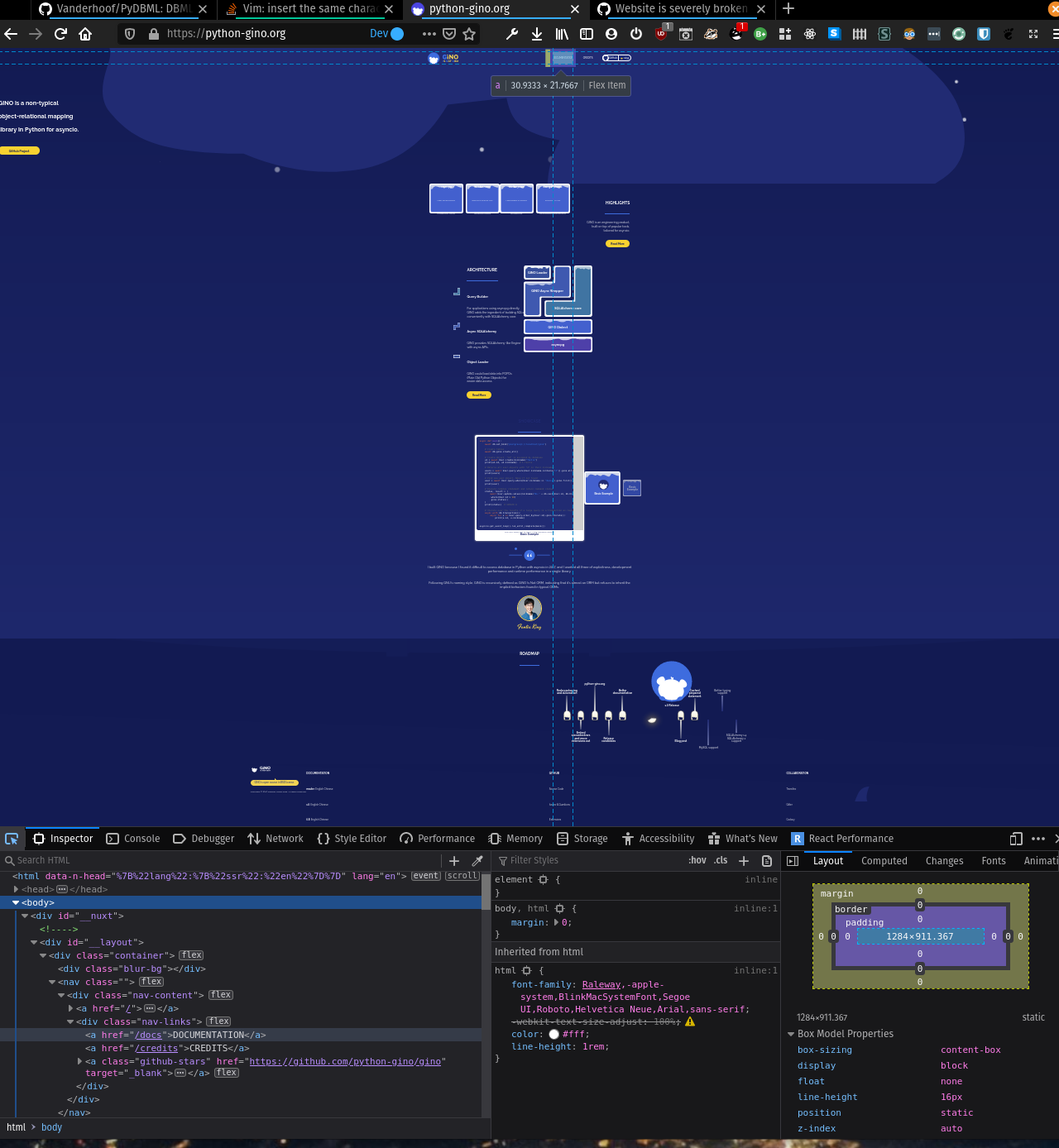The height and width of the screenshot is (1148, 1059).
Task: Switch to the Console panel
Action: click(x=133, y=839)
